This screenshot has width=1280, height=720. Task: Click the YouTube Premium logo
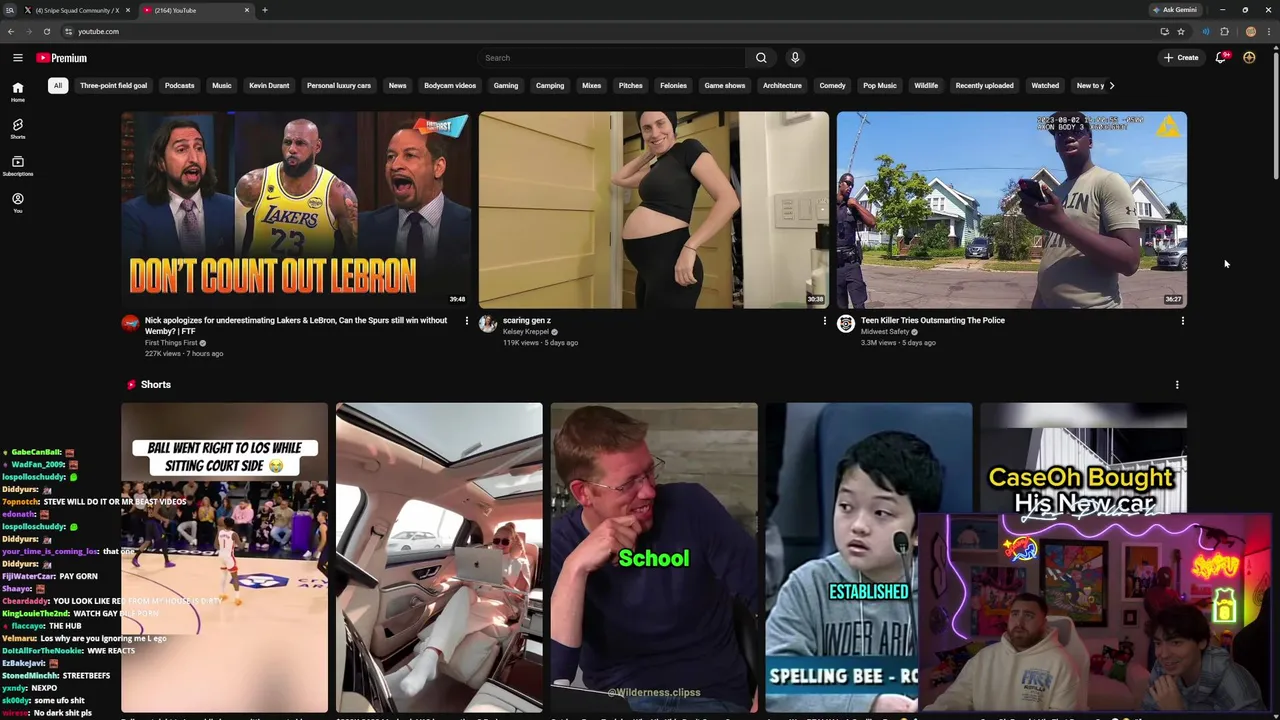click(61, 58)
